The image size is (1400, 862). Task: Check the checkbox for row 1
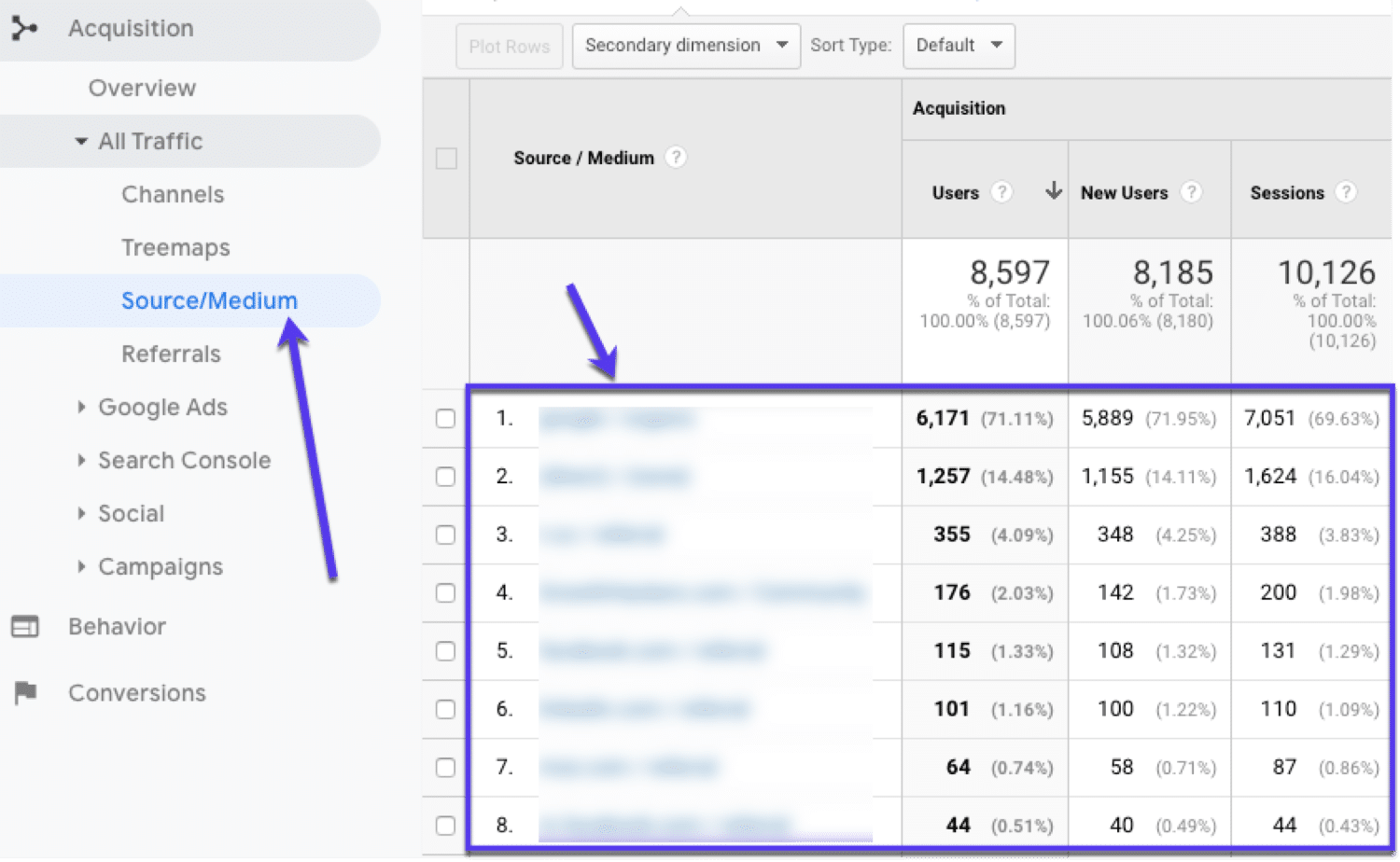click(445, 419)
